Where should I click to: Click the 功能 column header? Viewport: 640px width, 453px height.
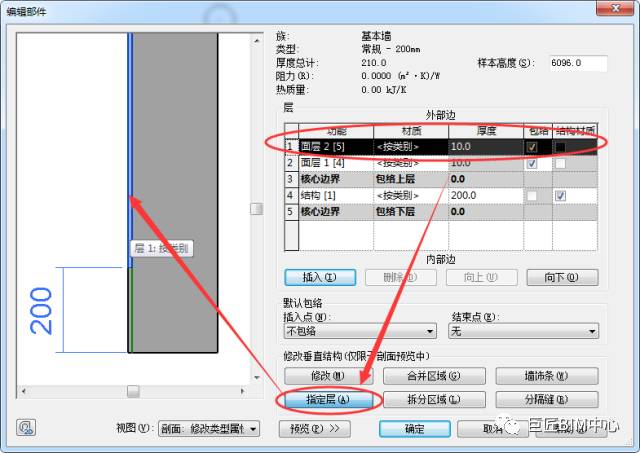click(336, 131)
